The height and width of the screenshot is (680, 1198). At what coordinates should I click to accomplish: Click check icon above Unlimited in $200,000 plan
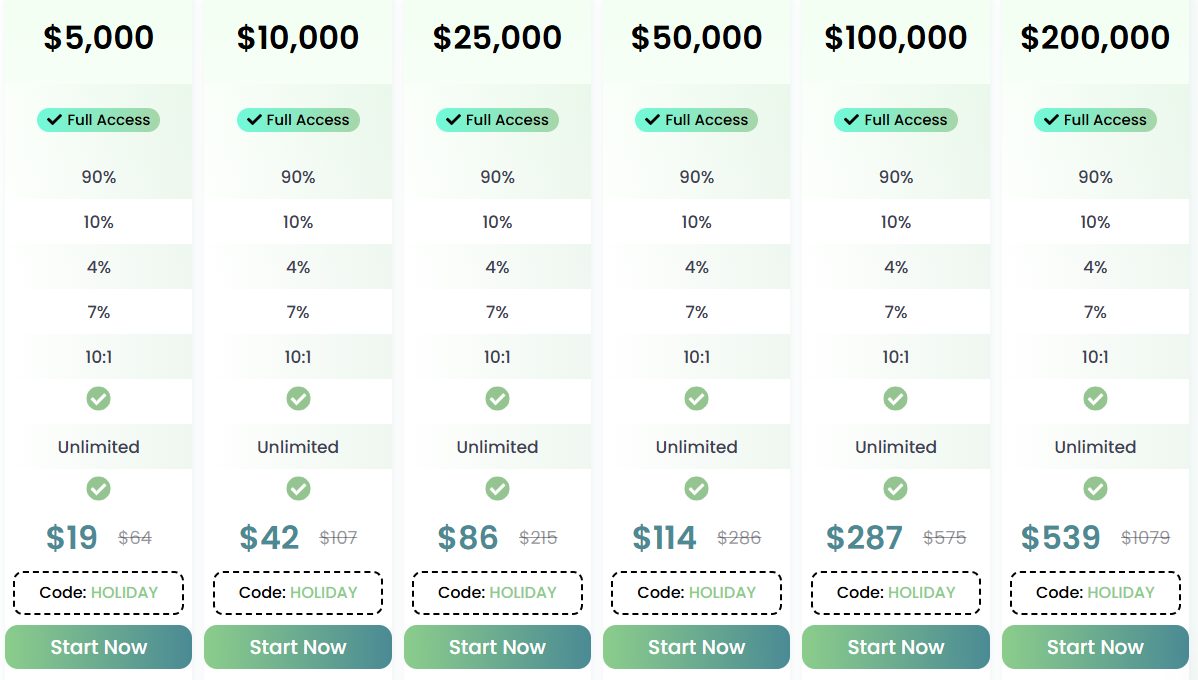point(1095,399)
